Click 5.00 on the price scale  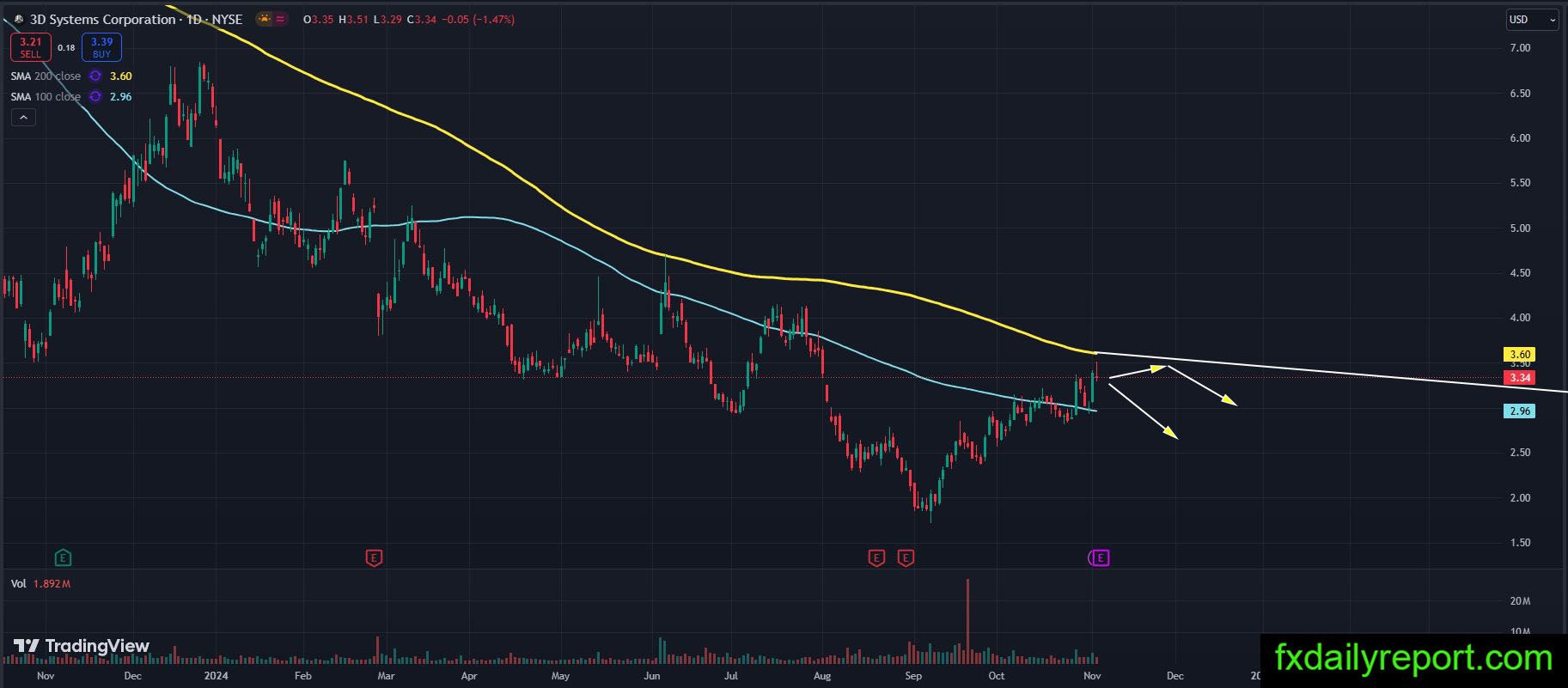pos(1520,228)
